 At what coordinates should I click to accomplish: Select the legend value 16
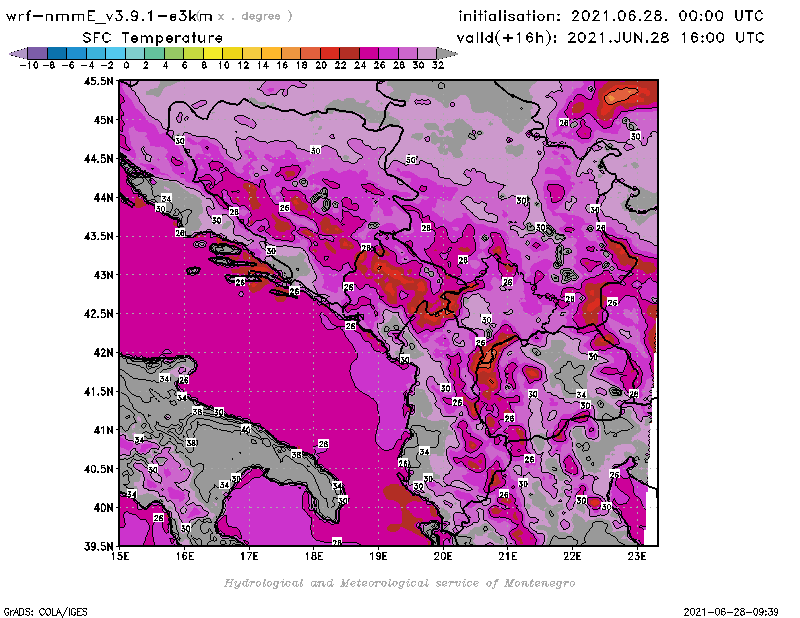pyautogui.click(x=282, y=65)
